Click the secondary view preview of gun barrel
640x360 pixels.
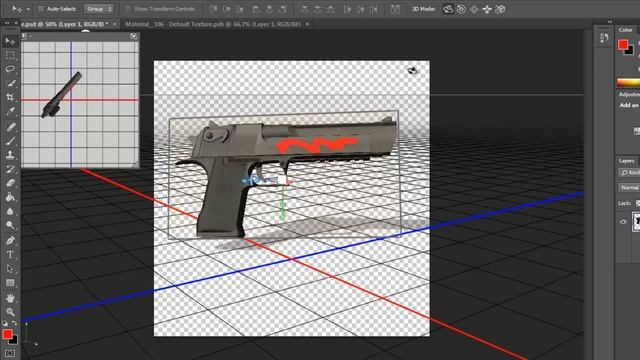click(62, 95)
